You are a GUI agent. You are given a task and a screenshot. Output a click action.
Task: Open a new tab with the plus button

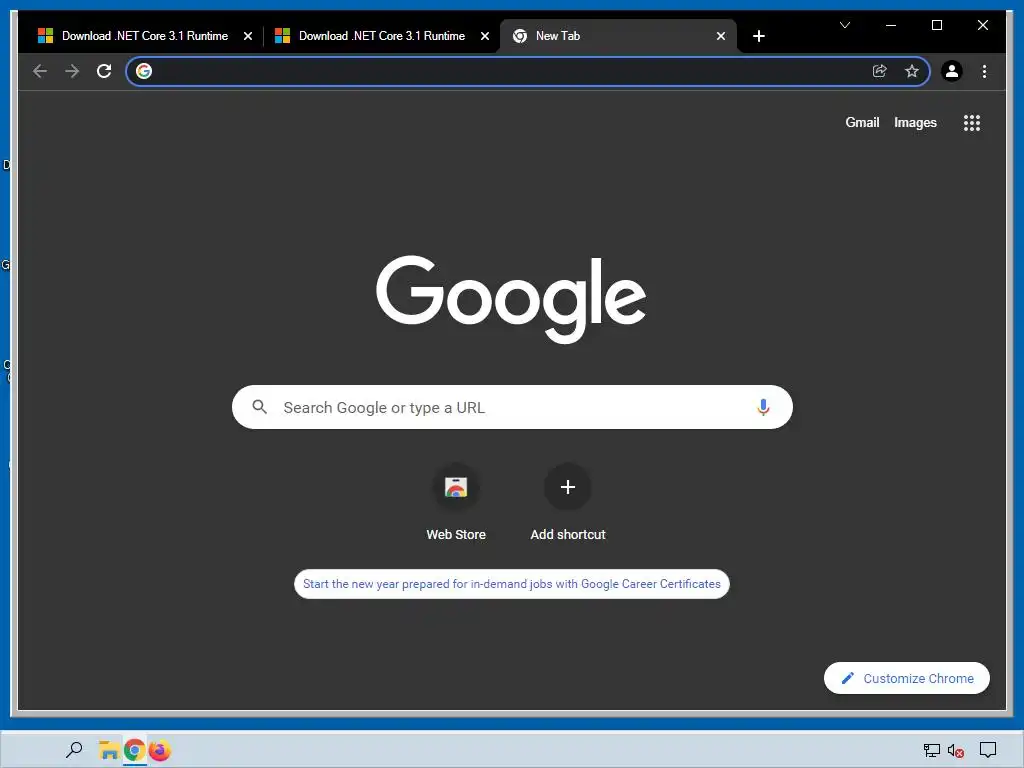click(758, 36)
